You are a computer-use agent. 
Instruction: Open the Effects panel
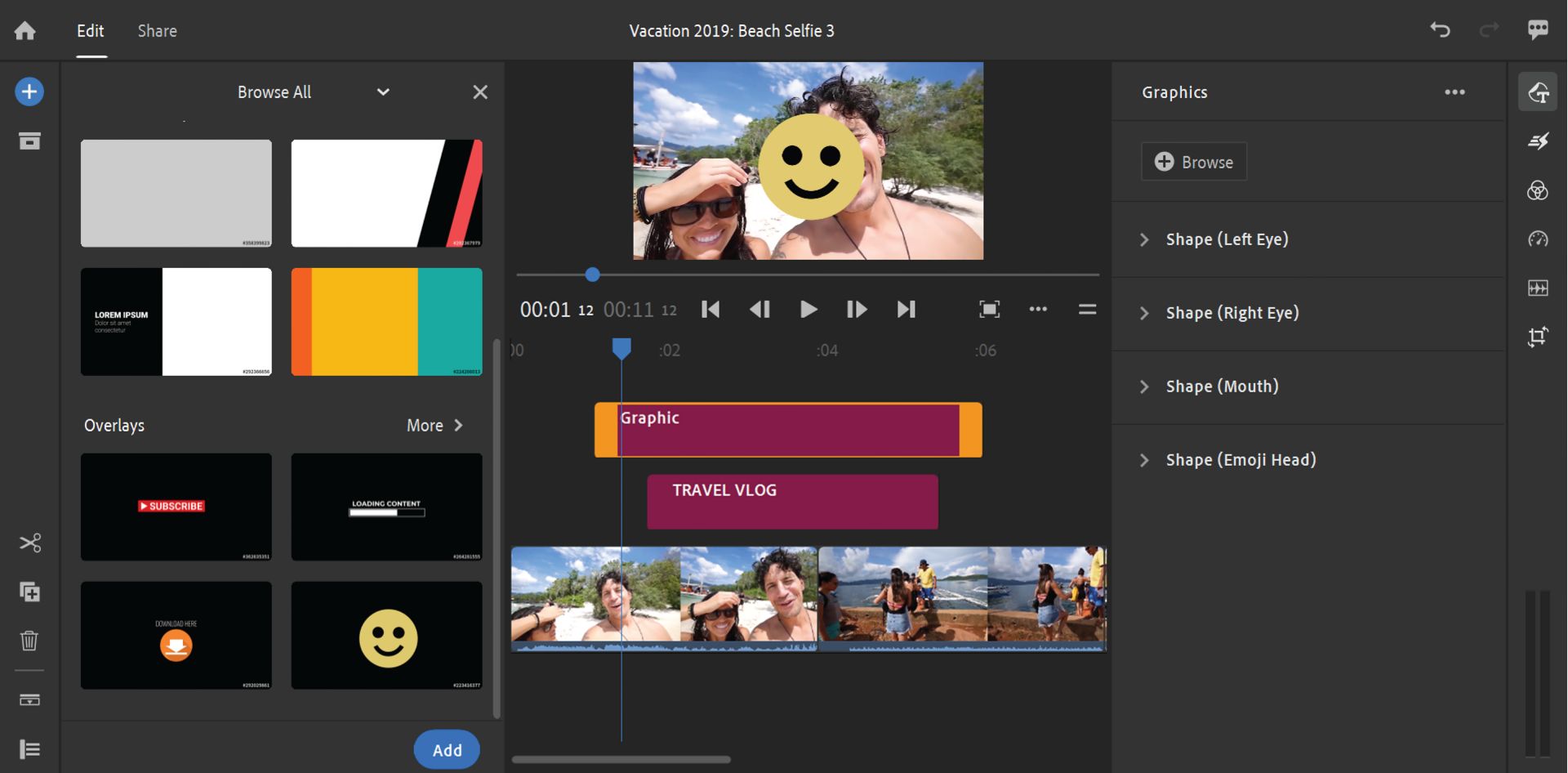pyautogui.click(x=1538, y=141)
